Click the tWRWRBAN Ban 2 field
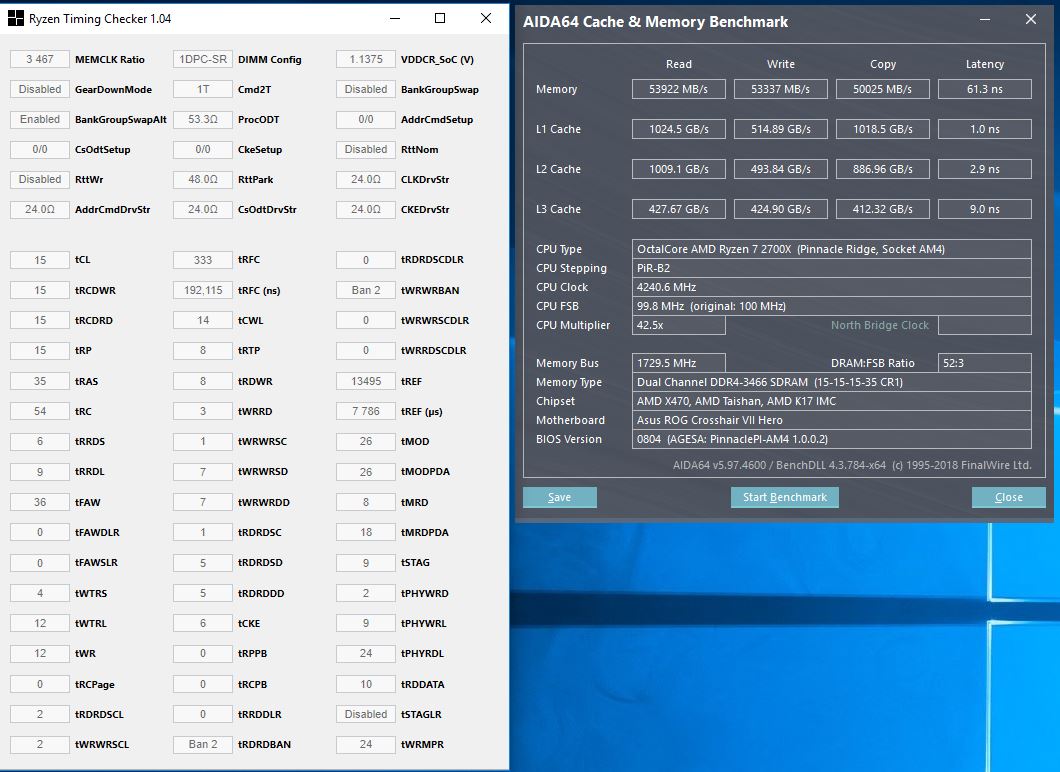1060x772 pixels. (x=366, y=291)
